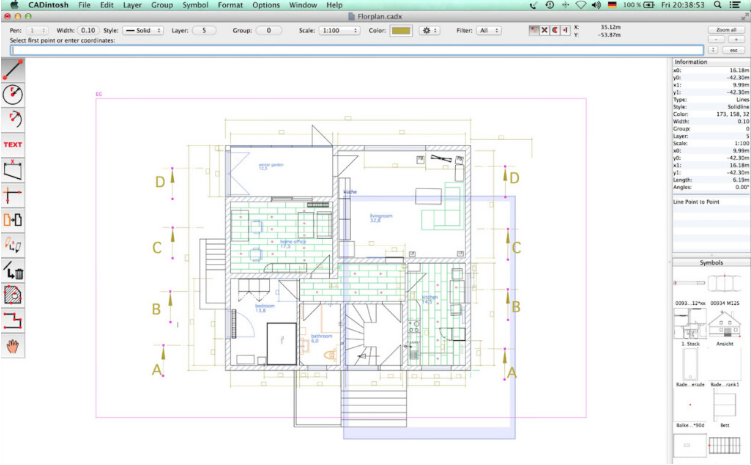Select the hatch fill tool
This screenshot has height=465, width=751.
pos(13,295)
